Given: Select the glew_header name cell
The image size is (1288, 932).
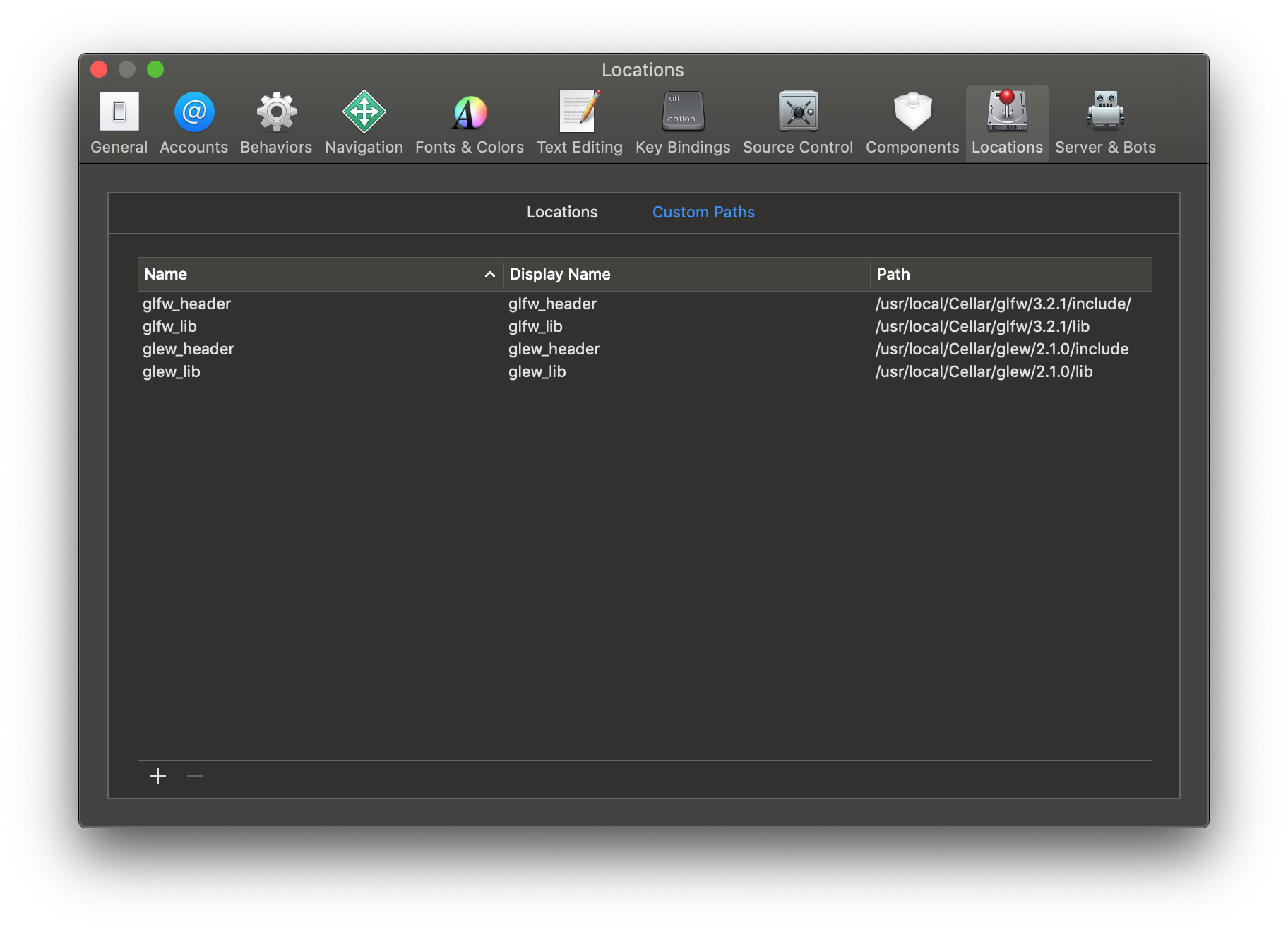Looking at the screenshot, I should 188,349.
